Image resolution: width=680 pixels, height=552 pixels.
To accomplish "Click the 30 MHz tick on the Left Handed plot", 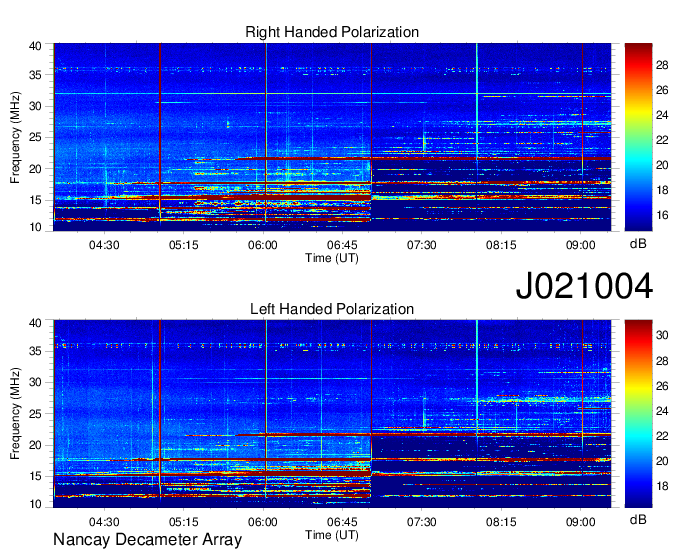I will pyautogui.click(x=35, y=382).
